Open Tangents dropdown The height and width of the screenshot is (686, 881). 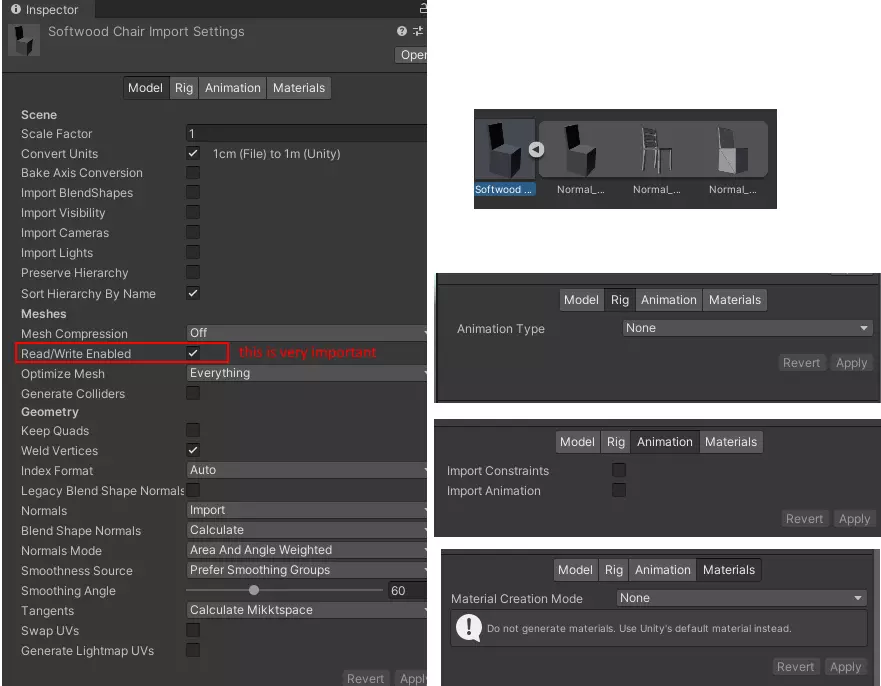(x=307, y=610)
